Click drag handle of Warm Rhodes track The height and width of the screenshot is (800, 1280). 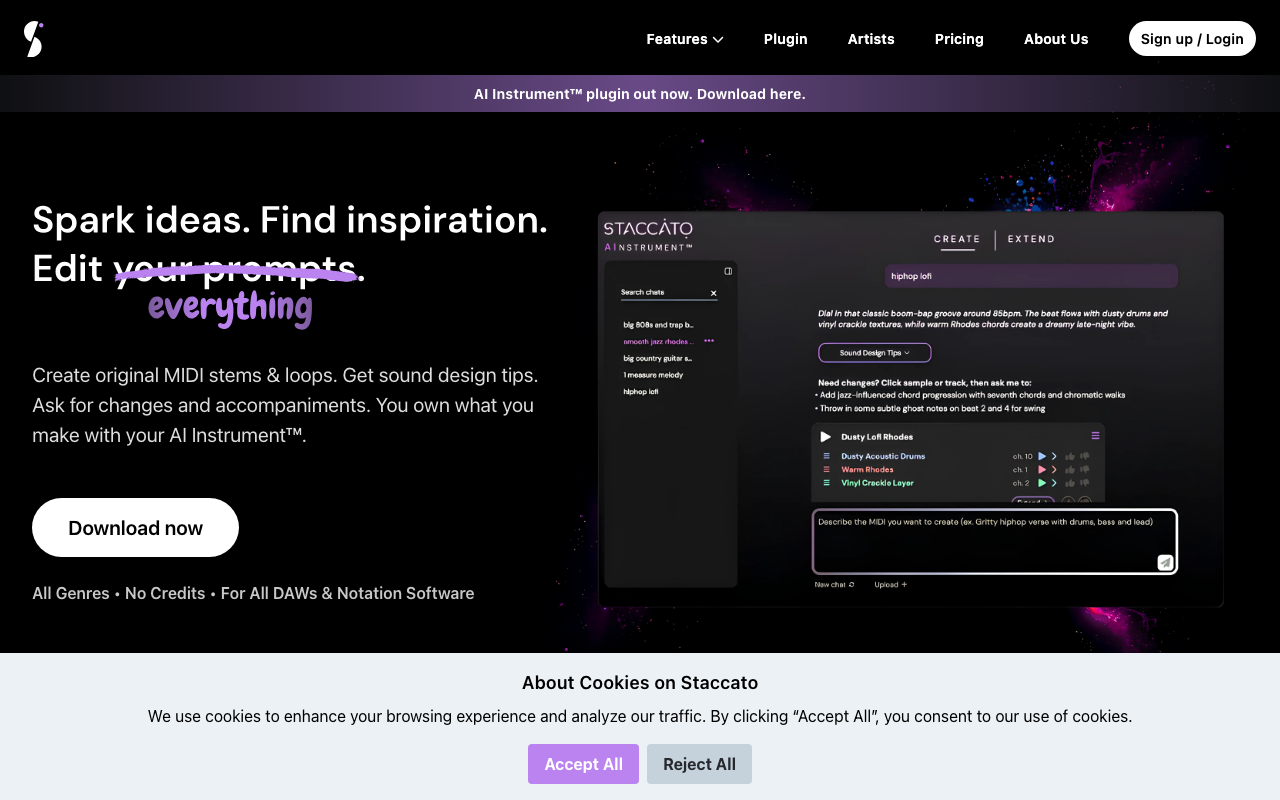[x=826, y=470]
